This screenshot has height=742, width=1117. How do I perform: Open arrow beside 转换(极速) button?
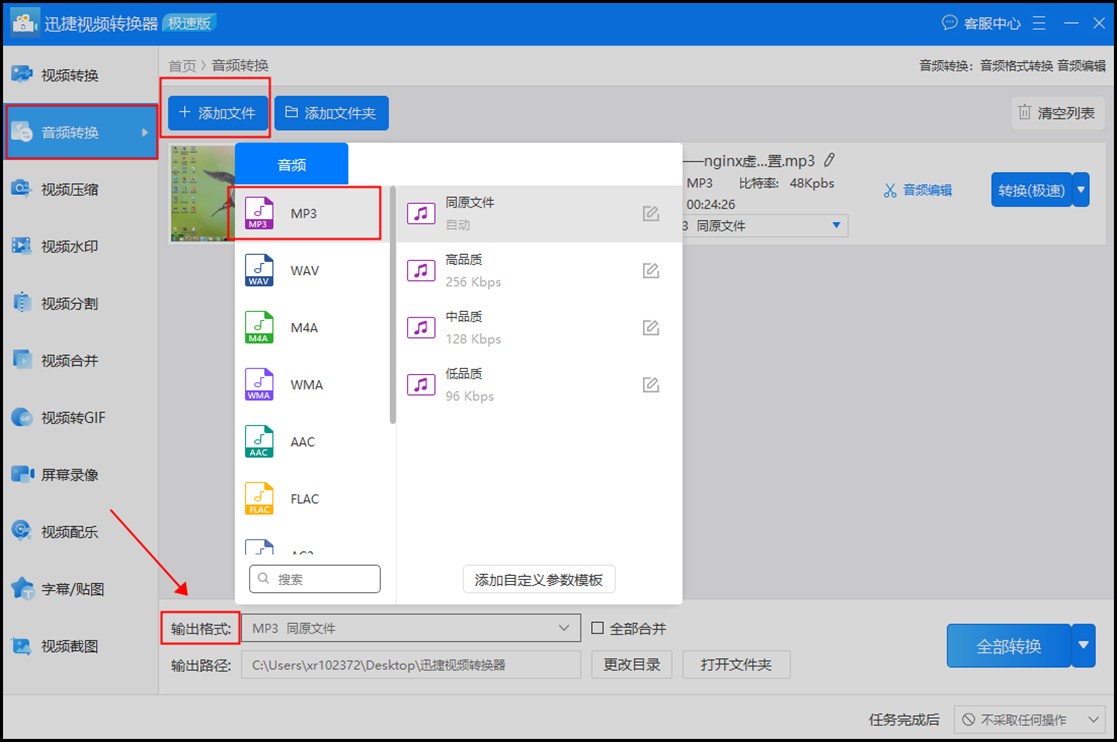pyautogui.click(x=1081, y=189)
